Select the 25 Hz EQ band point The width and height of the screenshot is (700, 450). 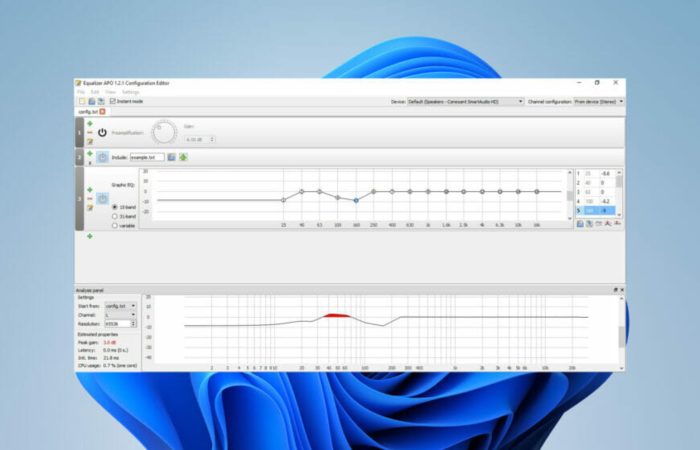[x=283, y=200]
